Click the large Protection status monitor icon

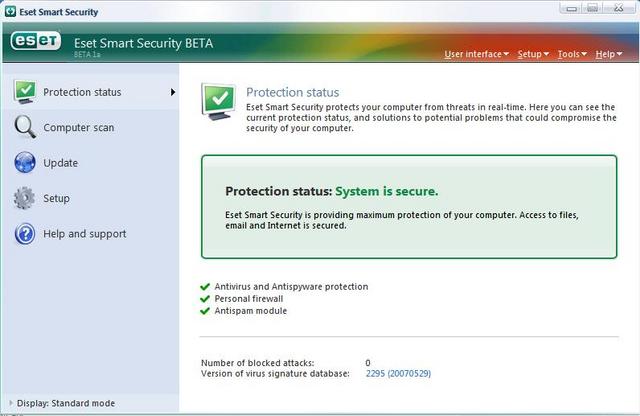pos(218,101)
